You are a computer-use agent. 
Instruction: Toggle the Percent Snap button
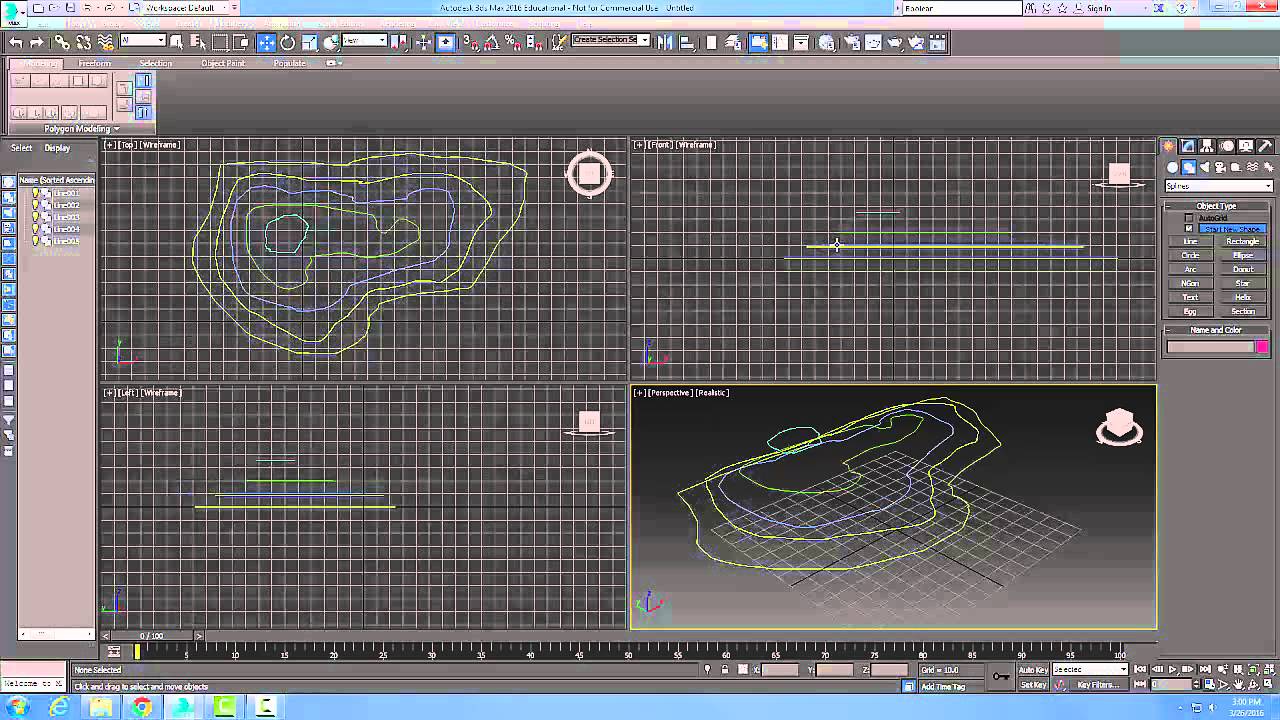(x=513, y=42)
